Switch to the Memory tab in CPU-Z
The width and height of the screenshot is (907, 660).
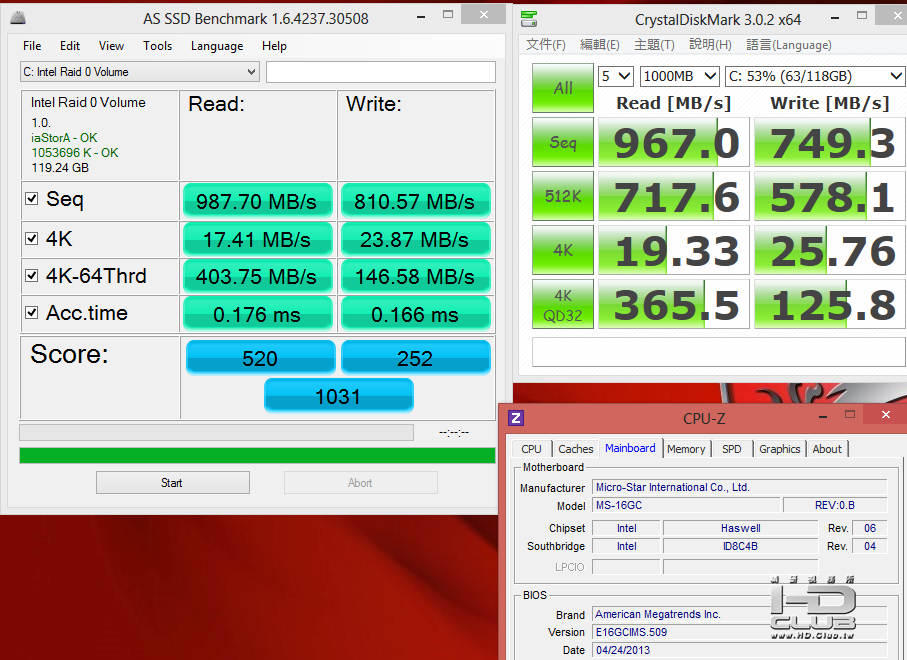click(685, 449)
